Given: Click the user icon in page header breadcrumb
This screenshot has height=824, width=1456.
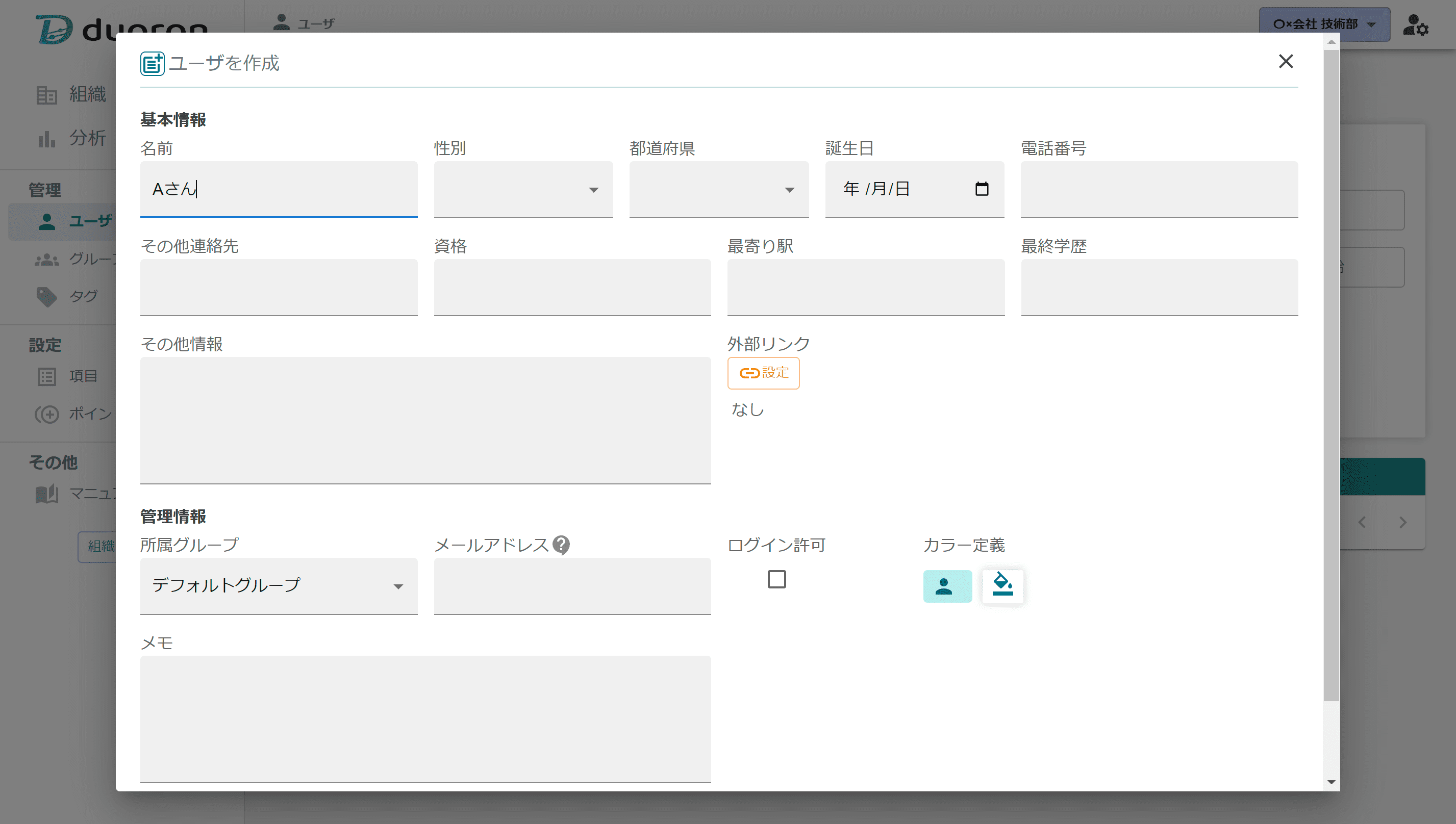Looking at the screenshot, I should [x=281, y=22].
